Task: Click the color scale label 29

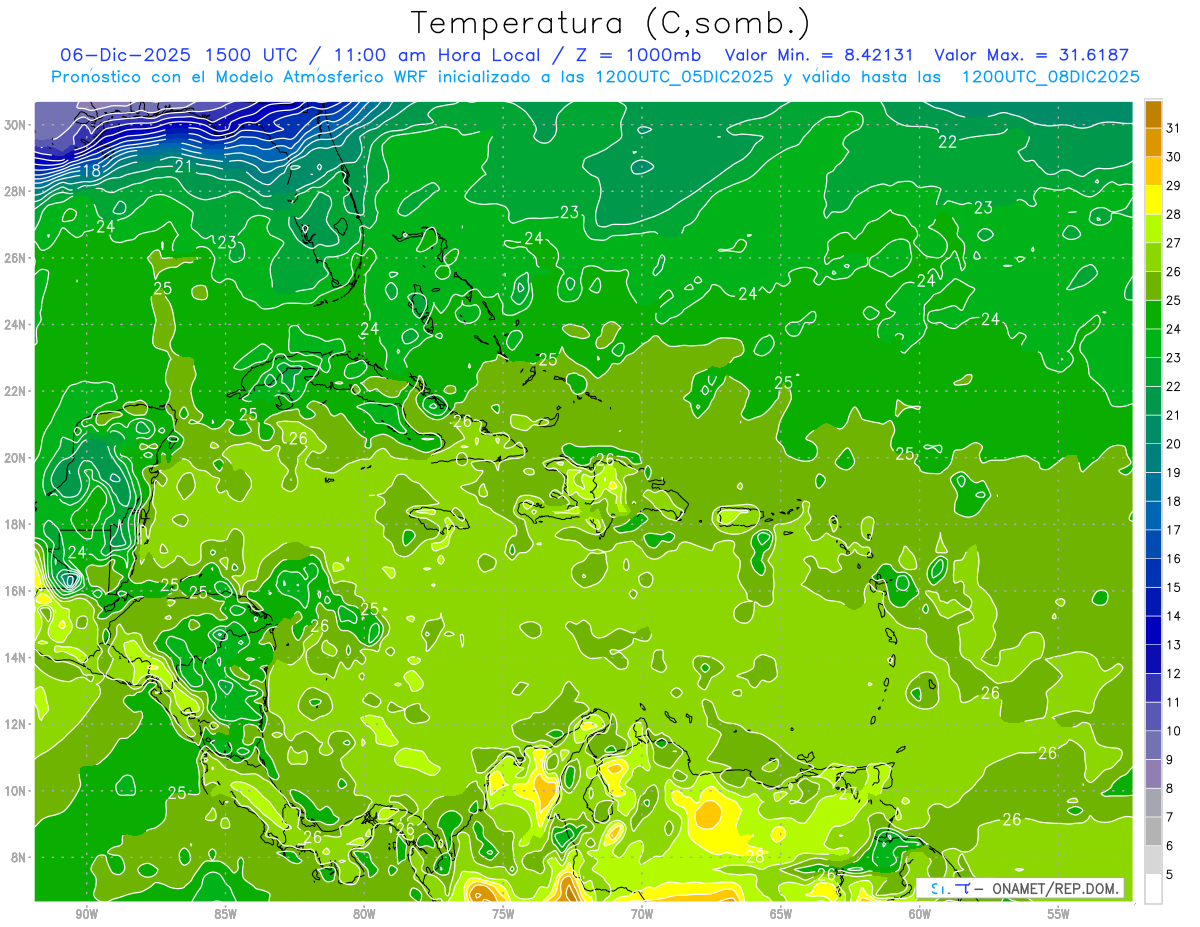Action: point(1173,185)
